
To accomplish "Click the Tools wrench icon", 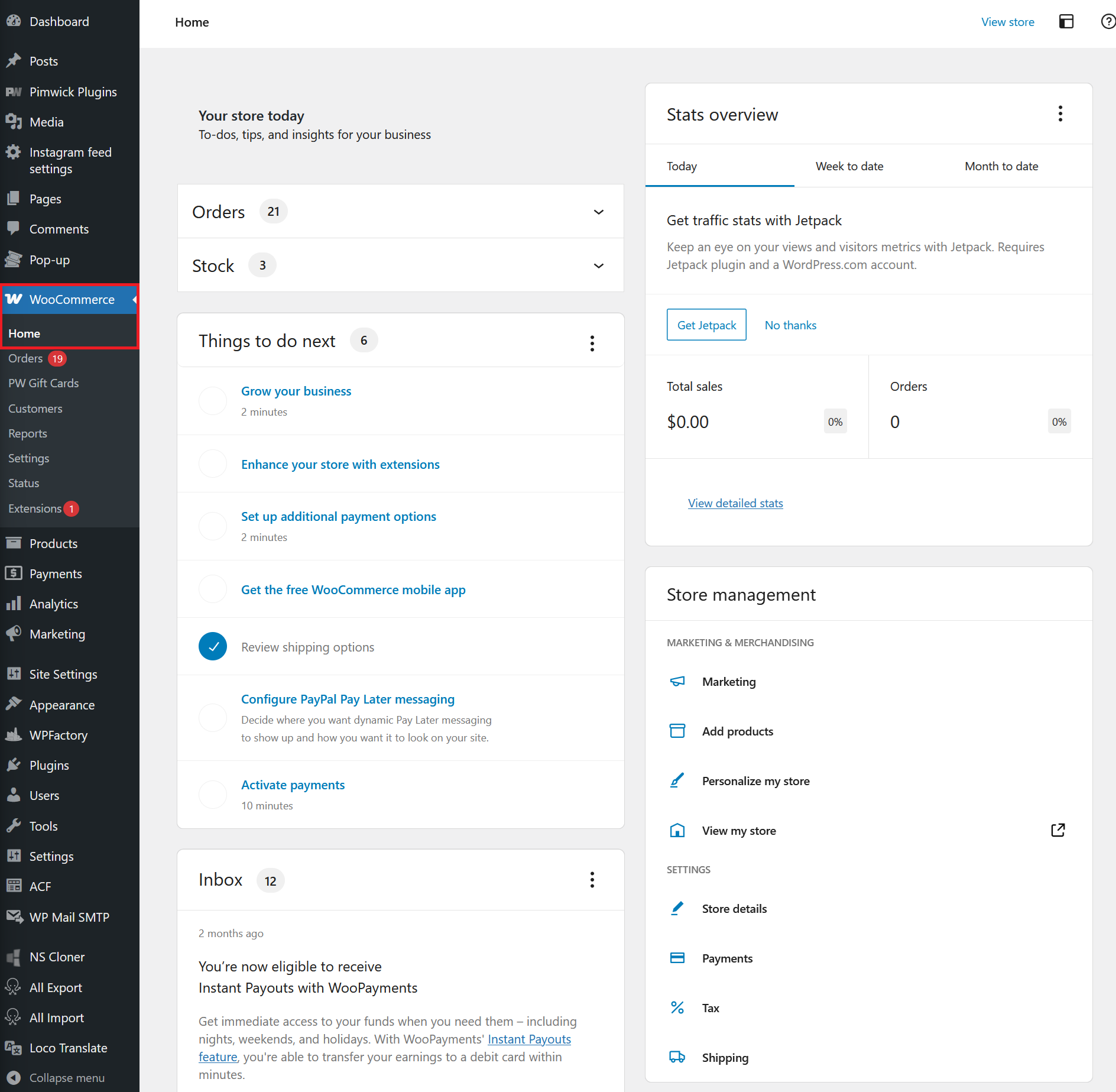I will coord(14,826).
